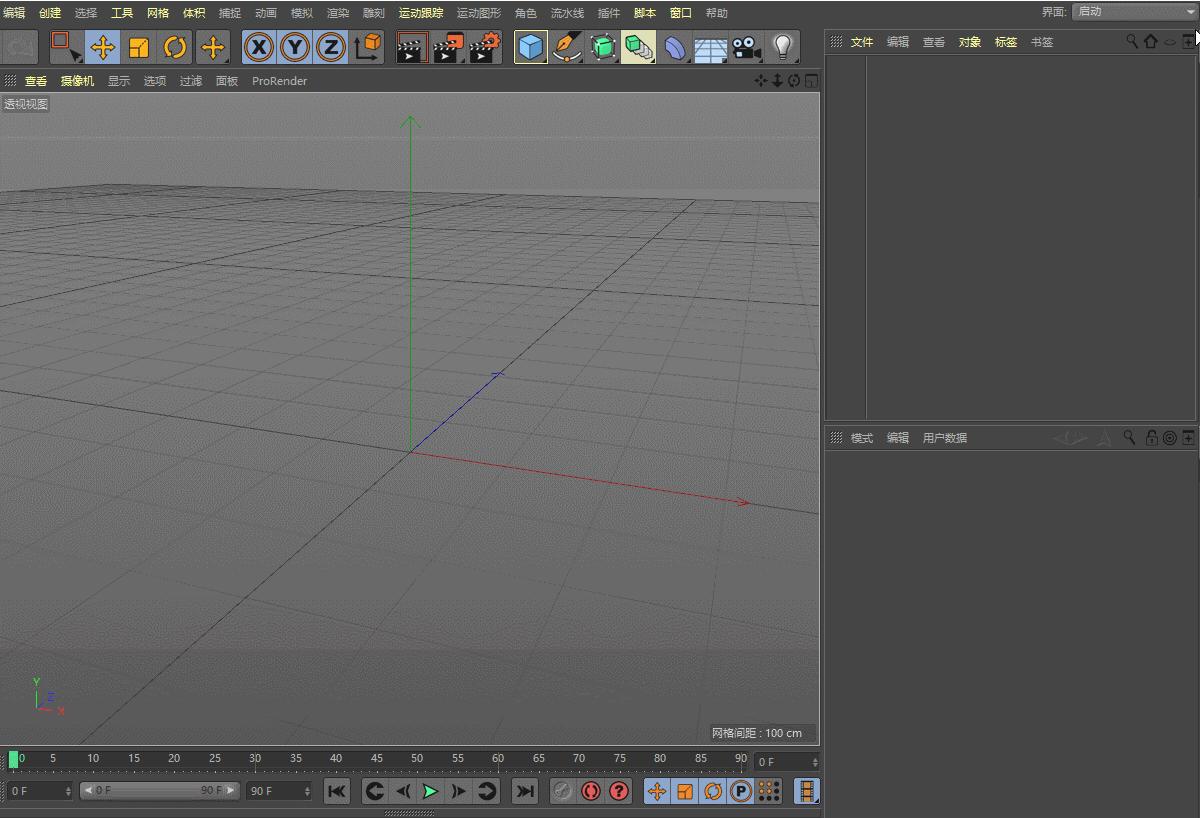The image size is (1200, 818).
Task: Open the 渲染 menu
Action: (x=338, y=13)
